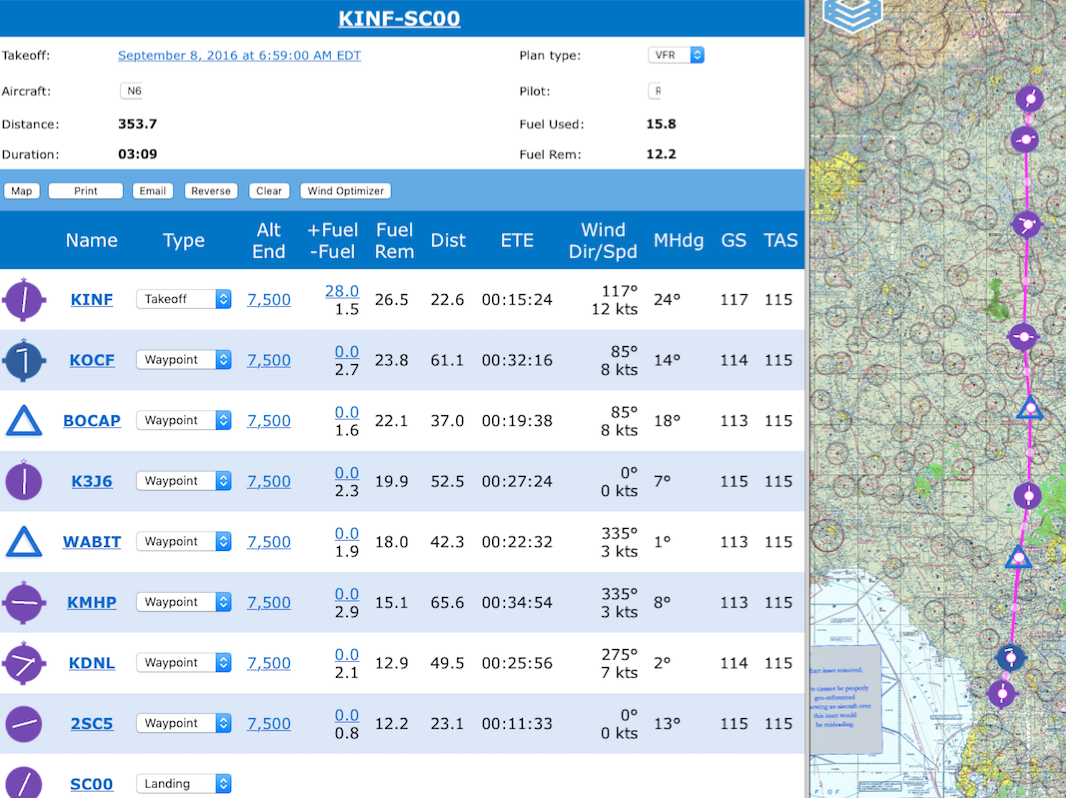This screenshot has width=1066, height=798.
Task: Open the KINF Takeoff type dropdown
Action: pyautogui.click(x=184, y=299)
